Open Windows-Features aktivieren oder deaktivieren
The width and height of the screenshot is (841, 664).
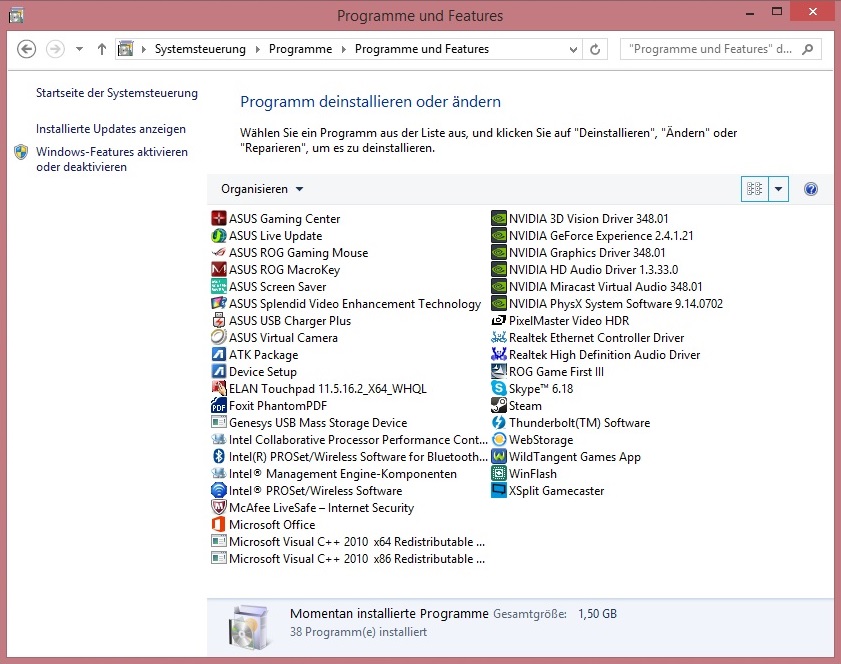(x=112, y=159)
